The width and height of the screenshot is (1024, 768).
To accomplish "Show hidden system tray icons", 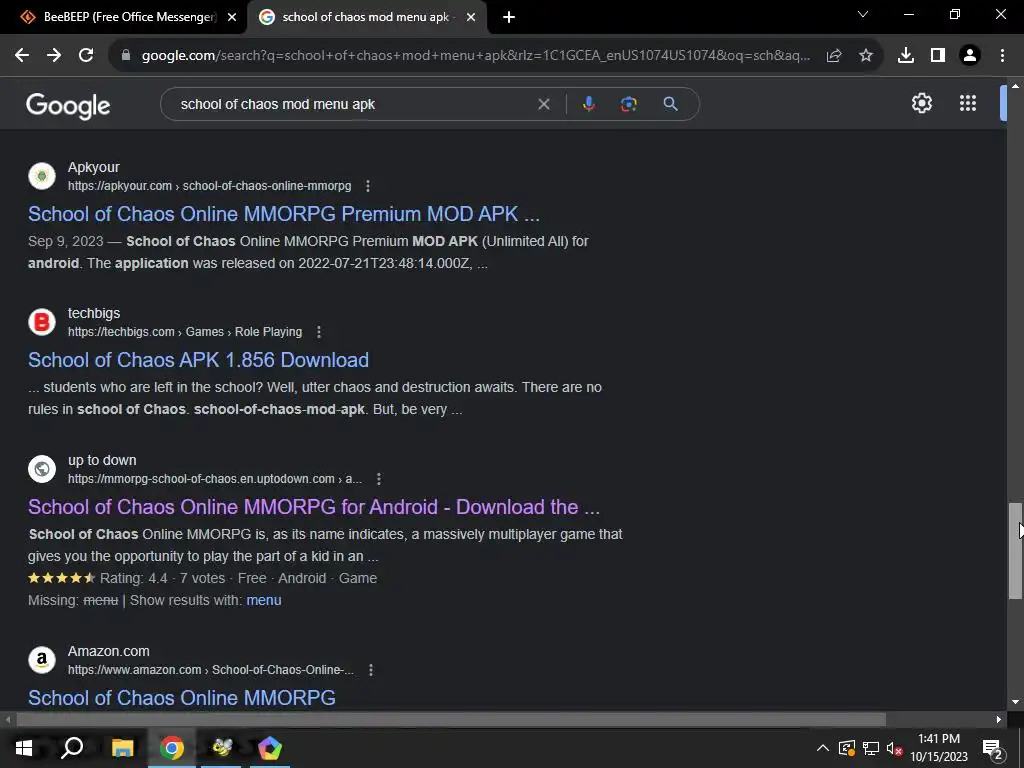I will click(x=823, y=748).
